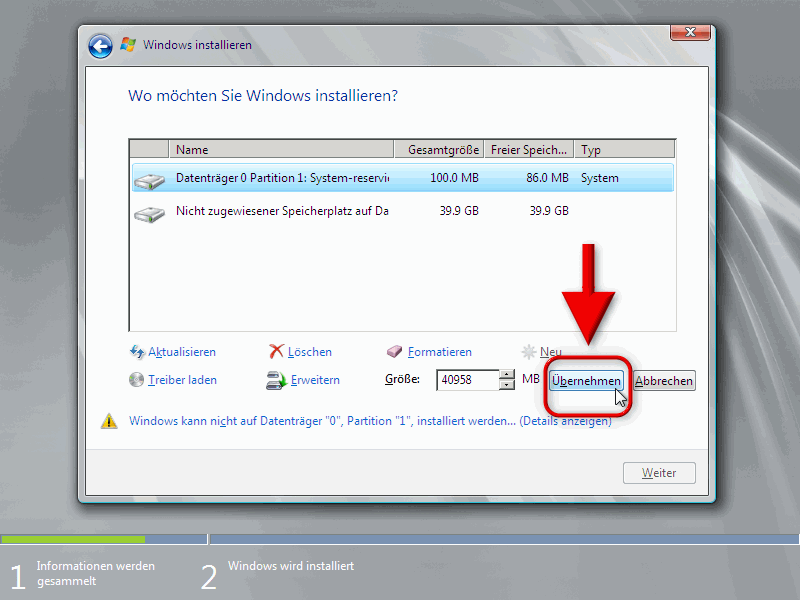Image resolution: width=800 pixels, height=600 pixels.
Task: Click the blue back arrow button
Action: click(x=100, y=46)
